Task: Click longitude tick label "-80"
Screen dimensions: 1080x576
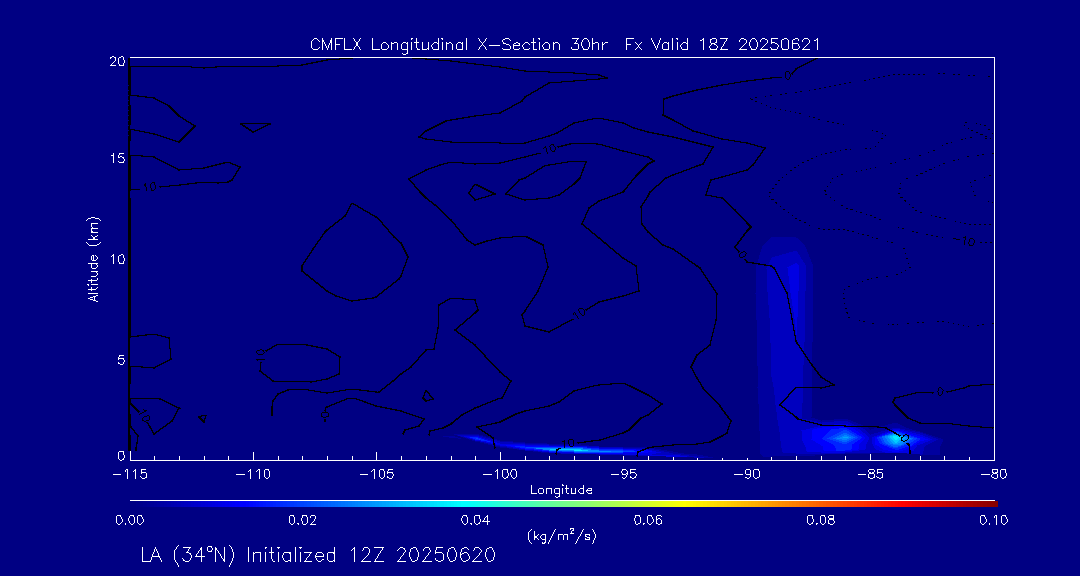Action: (x=994, y=475)
